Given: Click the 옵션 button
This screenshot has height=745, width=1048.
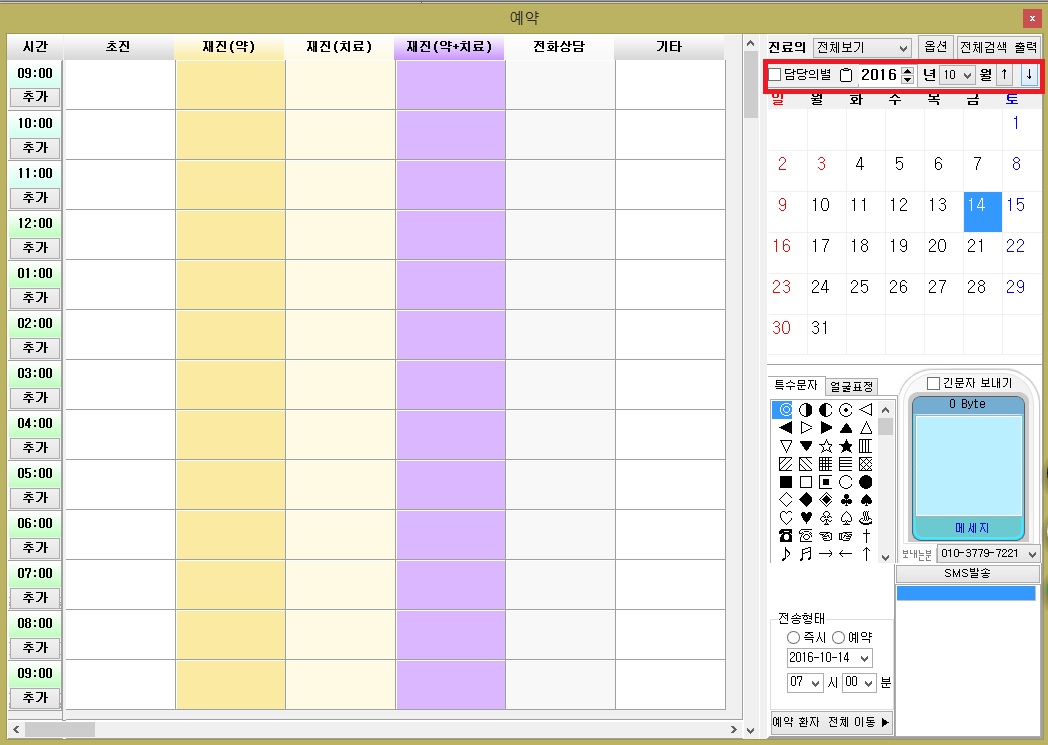Looking at the screenshot, I should pos(935,47).
